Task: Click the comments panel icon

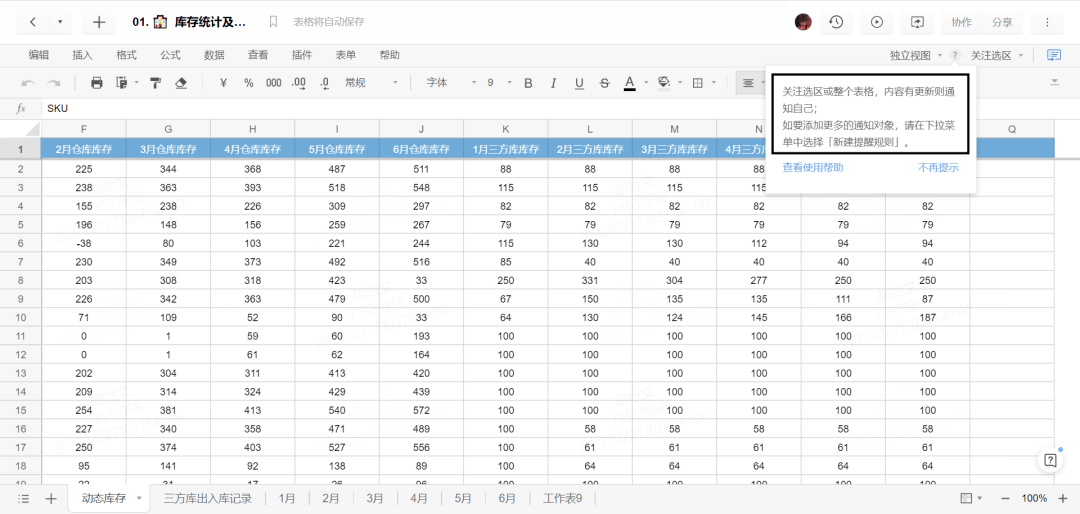Action: tap(1053, 55)
